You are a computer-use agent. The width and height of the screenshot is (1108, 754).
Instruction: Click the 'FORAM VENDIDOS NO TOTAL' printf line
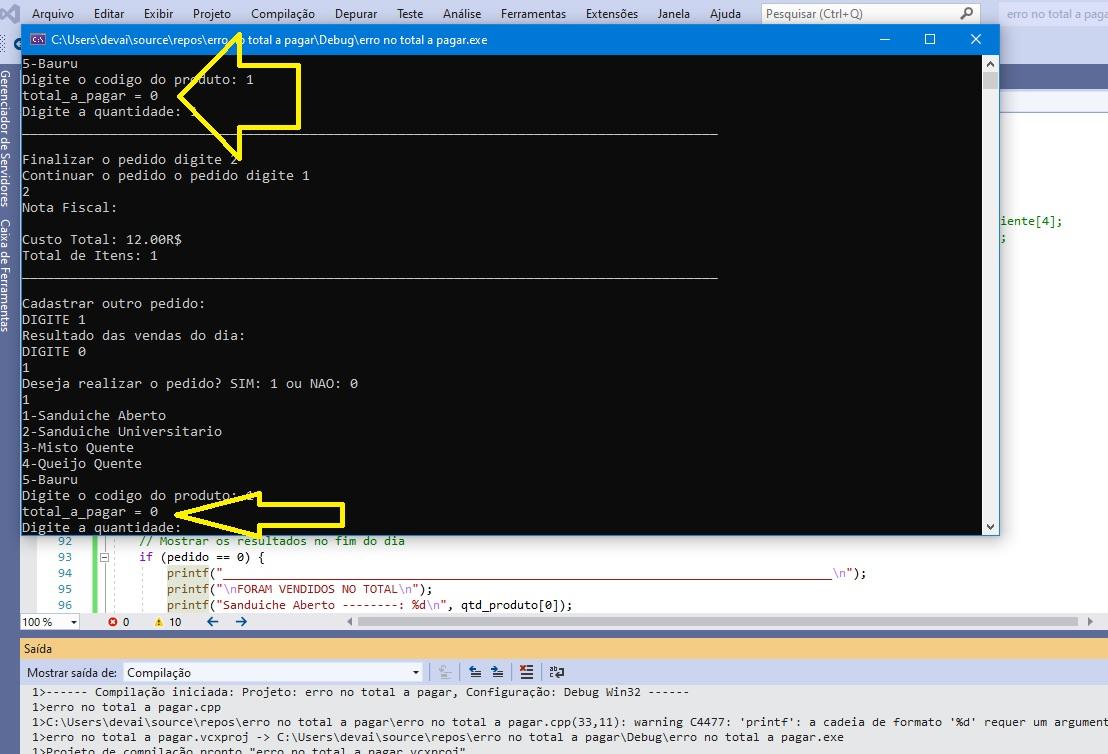[300, 589]
